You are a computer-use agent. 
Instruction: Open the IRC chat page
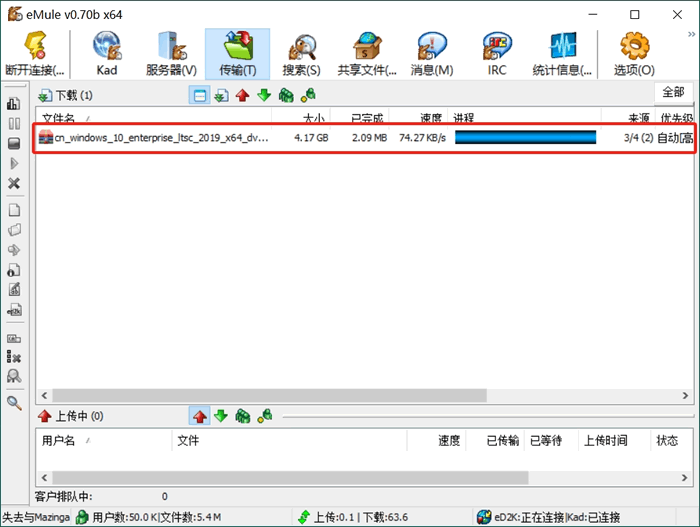(497, 53)
